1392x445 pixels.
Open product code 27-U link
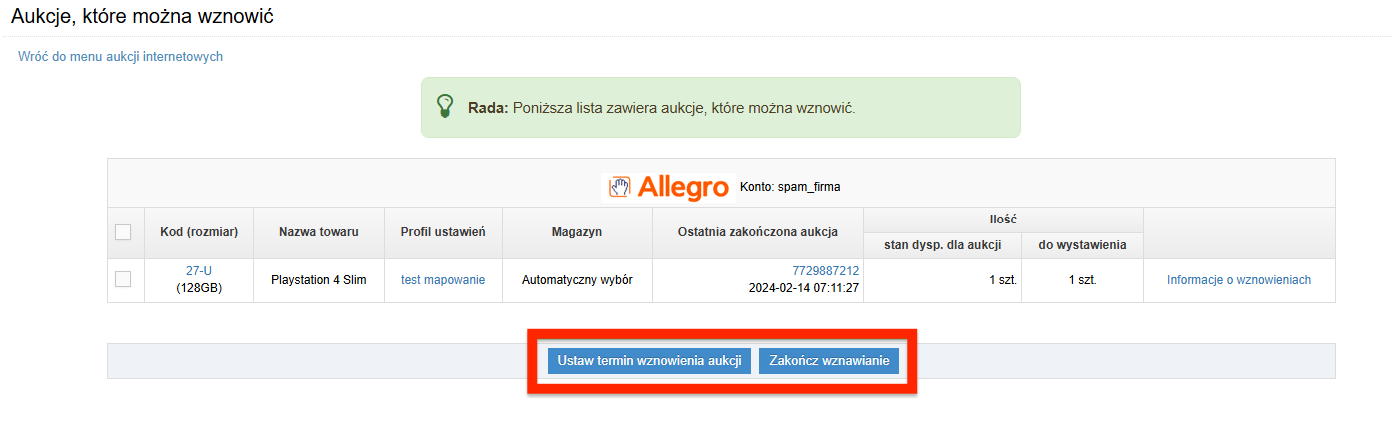pos(199,271)
